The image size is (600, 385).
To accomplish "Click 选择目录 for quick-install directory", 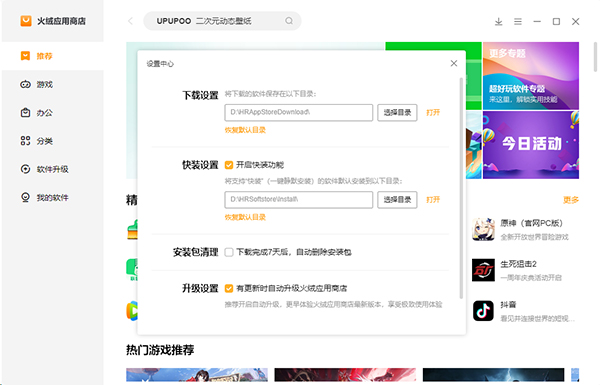I will coord(397,200).
